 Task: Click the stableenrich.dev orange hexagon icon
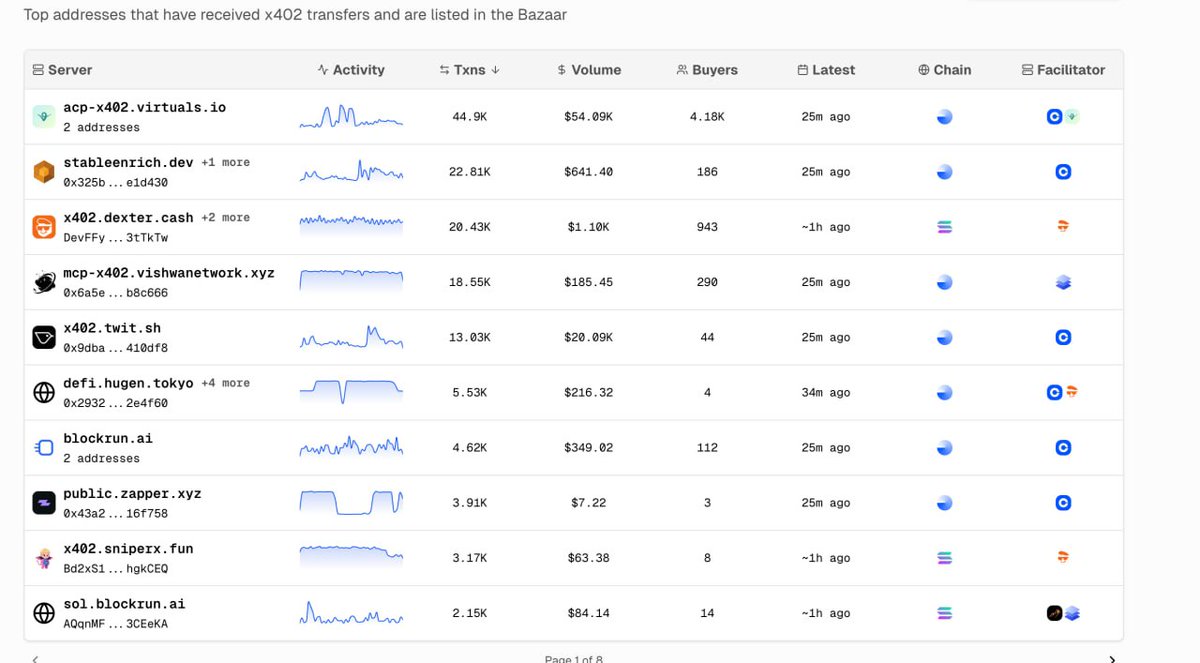43,172
